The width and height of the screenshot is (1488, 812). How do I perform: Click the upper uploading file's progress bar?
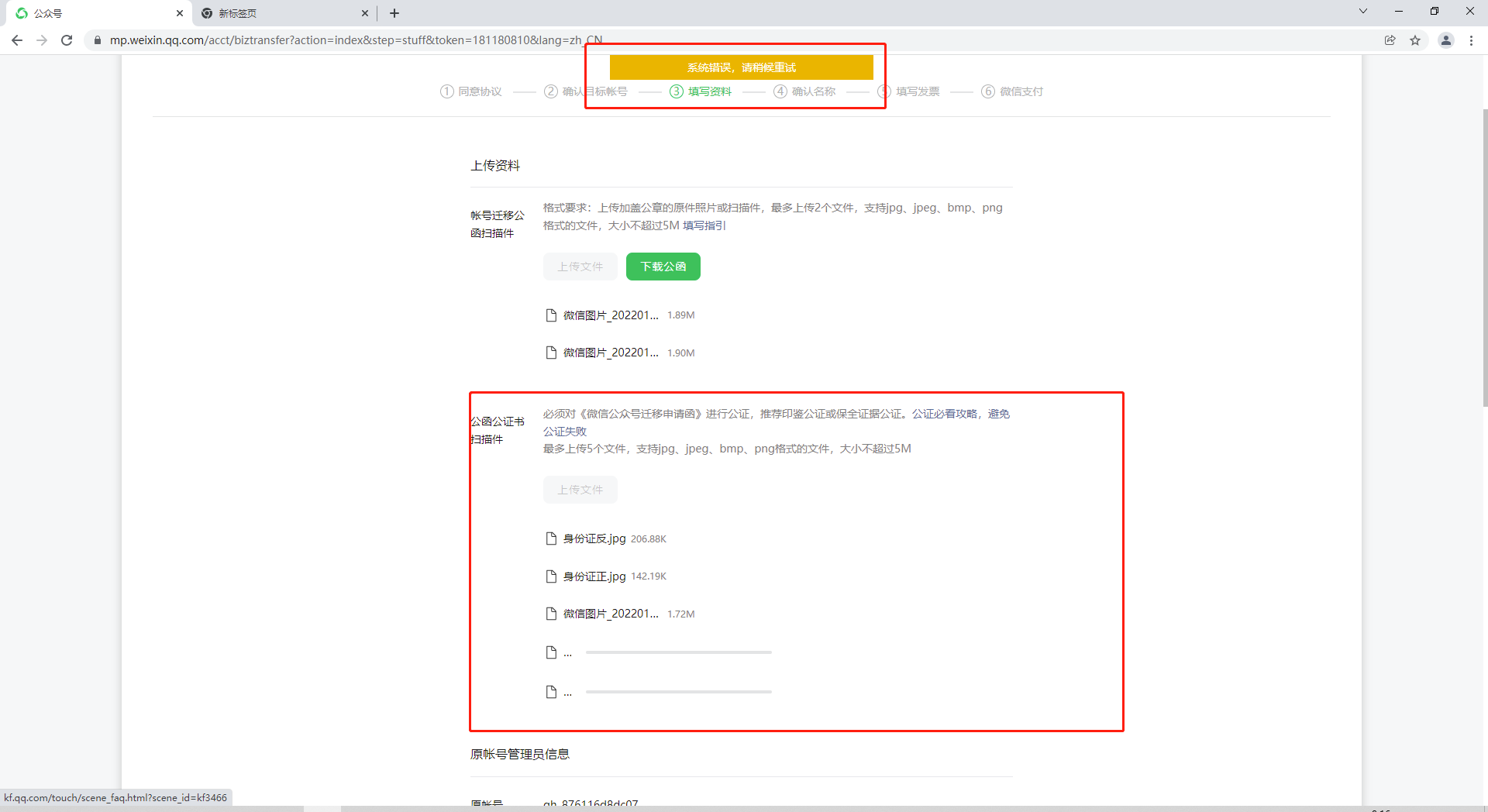pyautogui.click(x=679, y=652)
